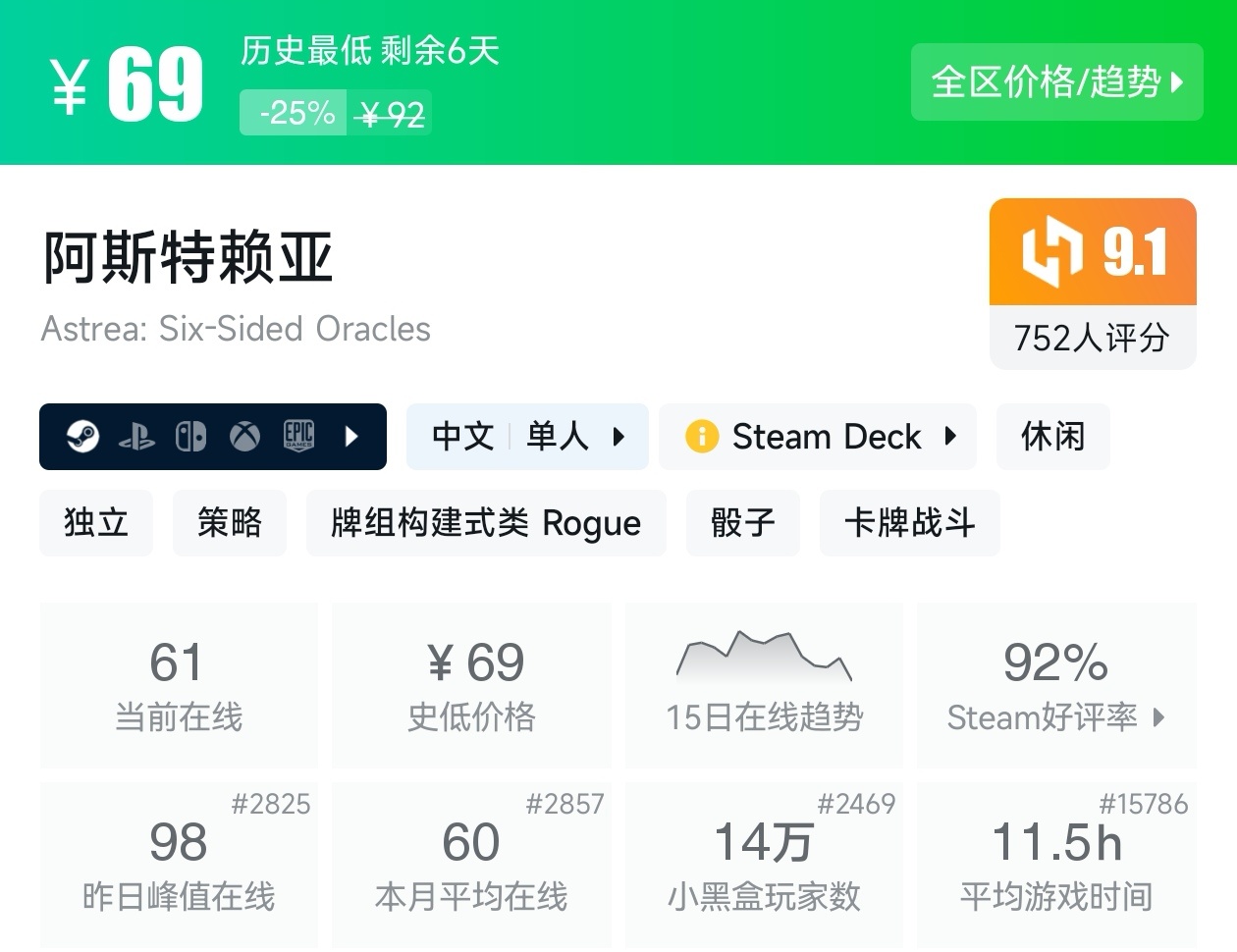Toggle the 骰子 tag

[743, 523]
